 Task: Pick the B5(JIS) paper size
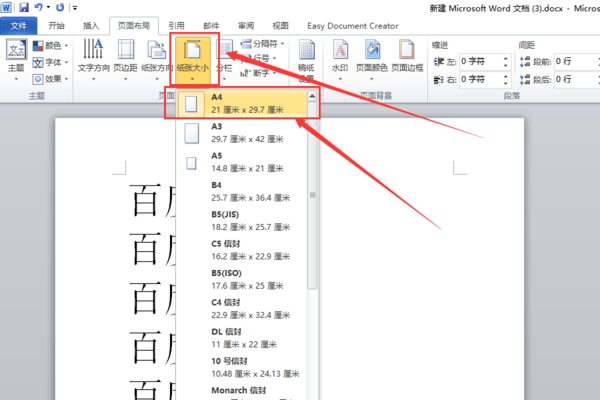(242, 221)
